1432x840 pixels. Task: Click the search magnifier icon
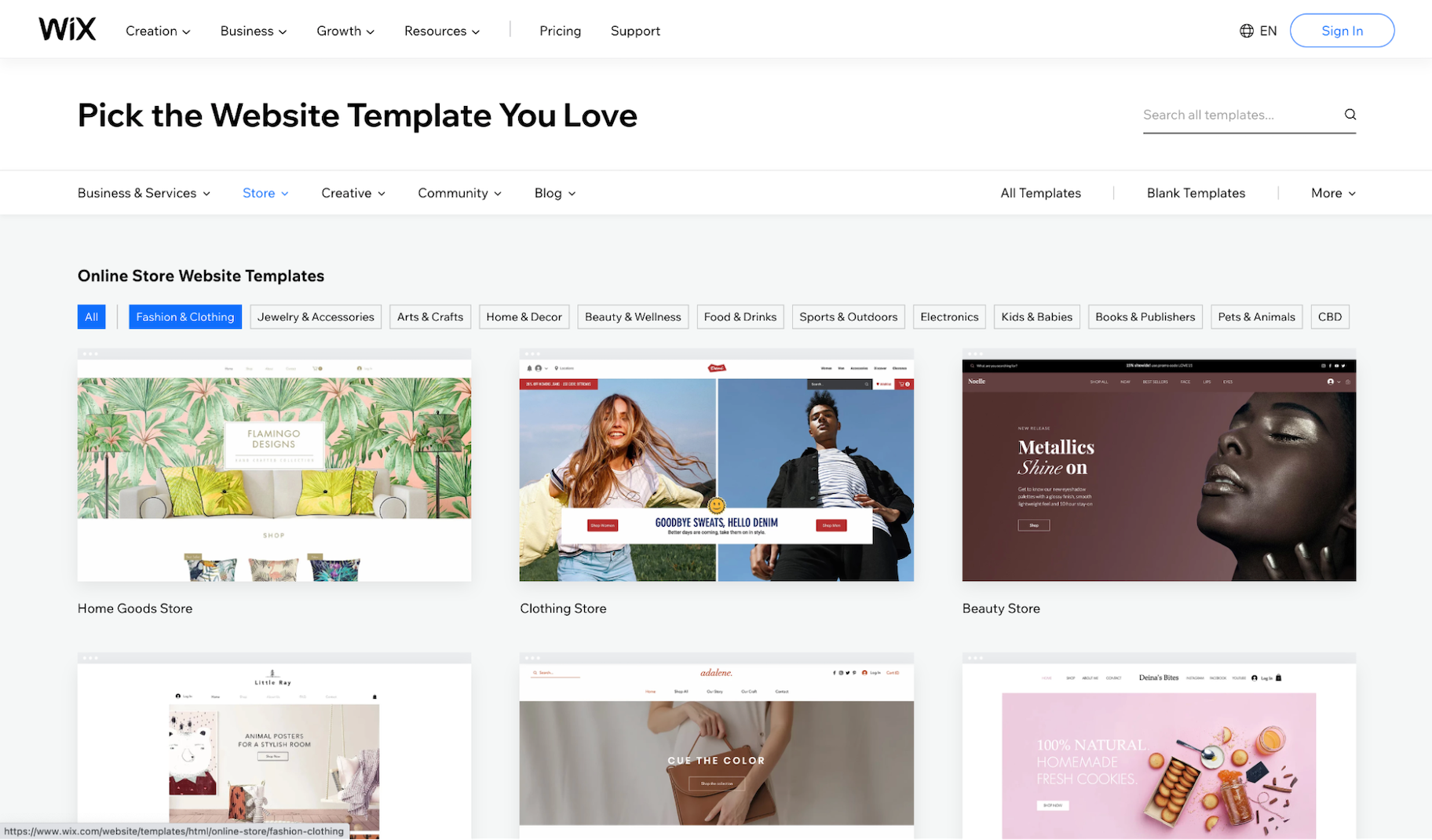[1350, 115]
